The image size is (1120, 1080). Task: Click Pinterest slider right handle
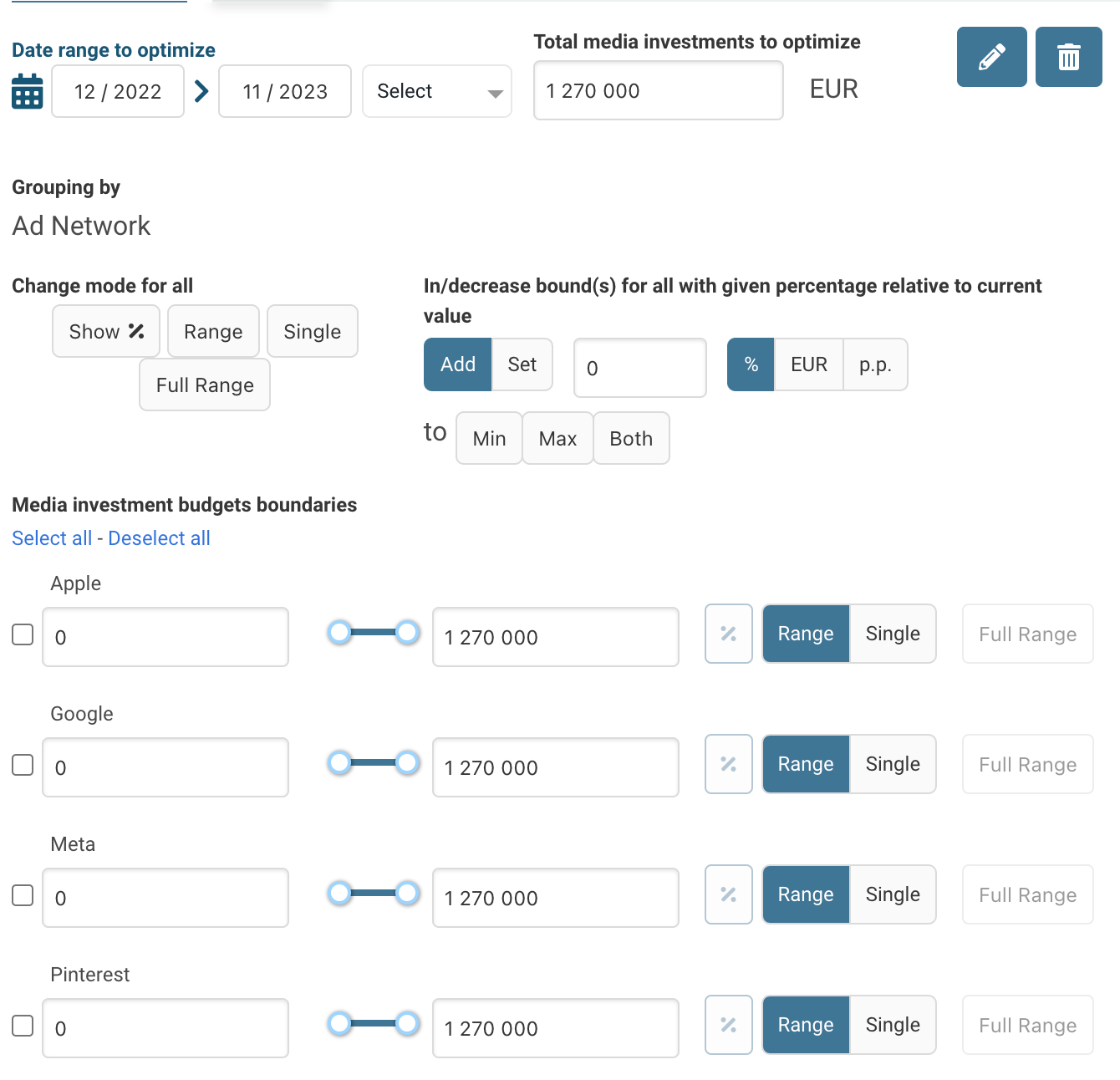click(x=407, y=1023)
